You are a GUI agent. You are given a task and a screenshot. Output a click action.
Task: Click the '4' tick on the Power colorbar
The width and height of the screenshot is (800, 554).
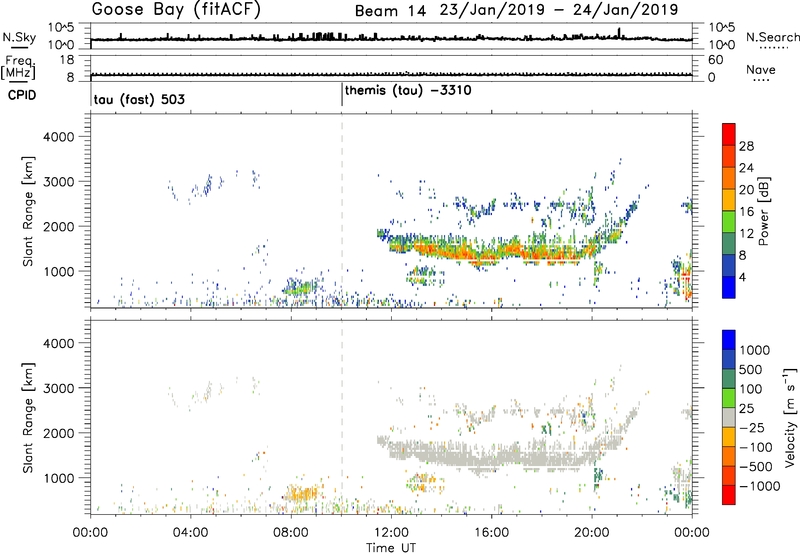tap(743, 277)
